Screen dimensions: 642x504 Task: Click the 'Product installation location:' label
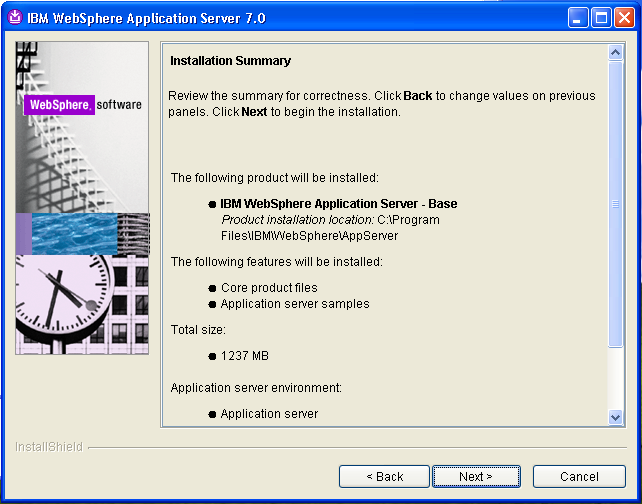click(298, 220)
